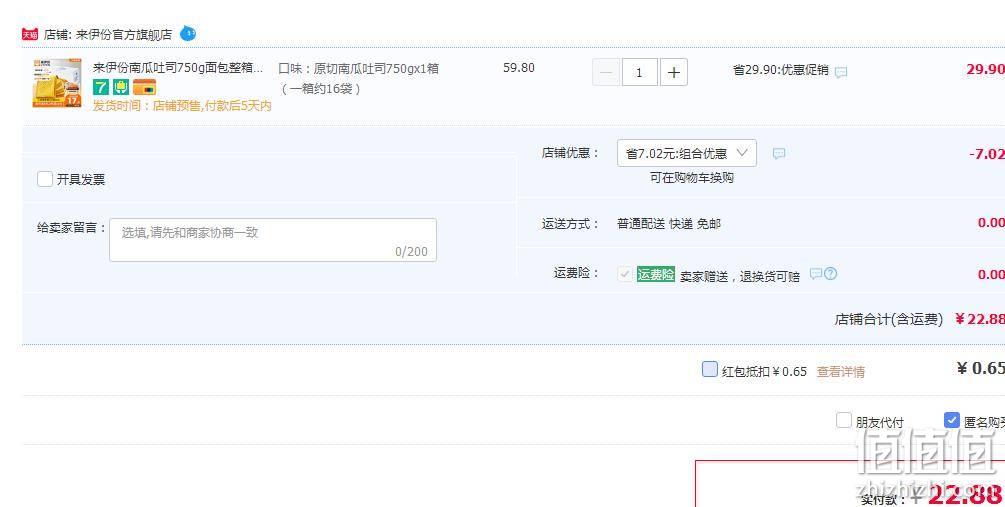Click the 店铺合计(含运费) label
This screenshot has width=1005, height=507.
[888, 319]
